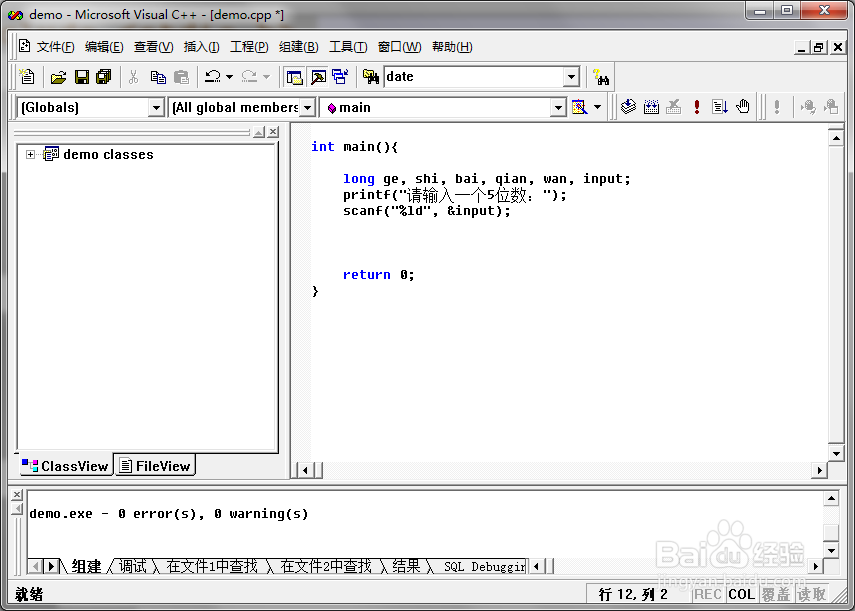Click the Copy icon
This screenshot has height=611, width=855.
pyautogui.click(x=158, y=77)
